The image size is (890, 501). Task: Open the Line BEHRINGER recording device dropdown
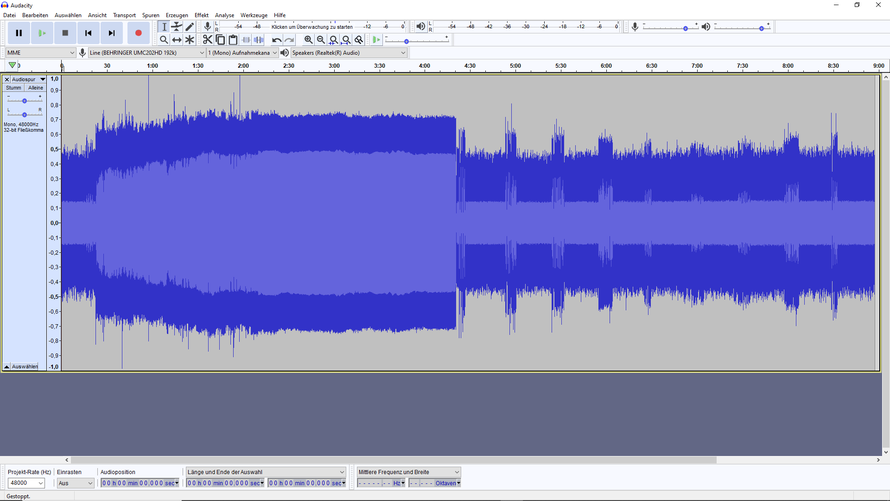point(146,53)
